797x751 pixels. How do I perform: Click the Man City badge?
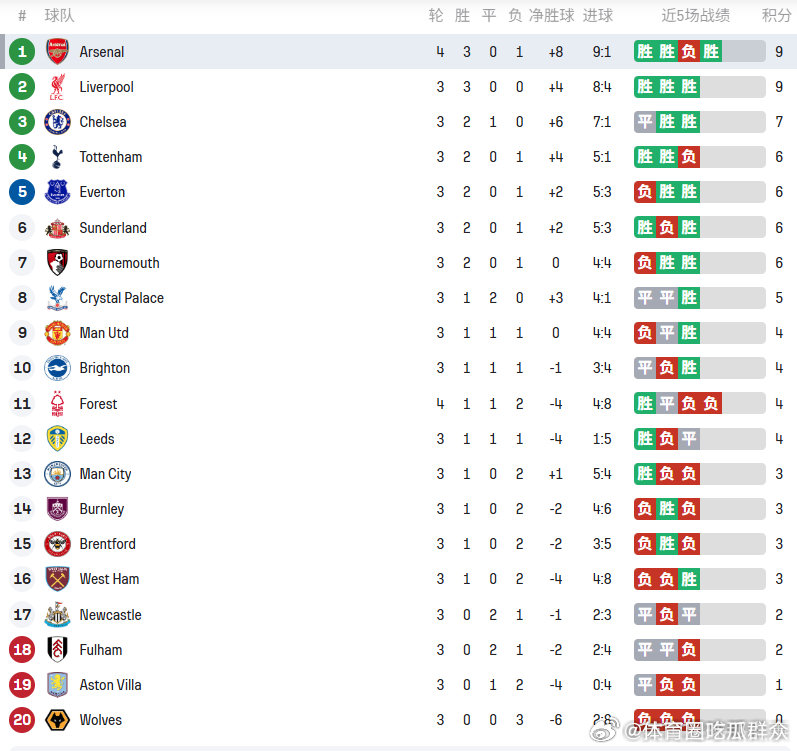pyautogui.click(x=57, y=474)
